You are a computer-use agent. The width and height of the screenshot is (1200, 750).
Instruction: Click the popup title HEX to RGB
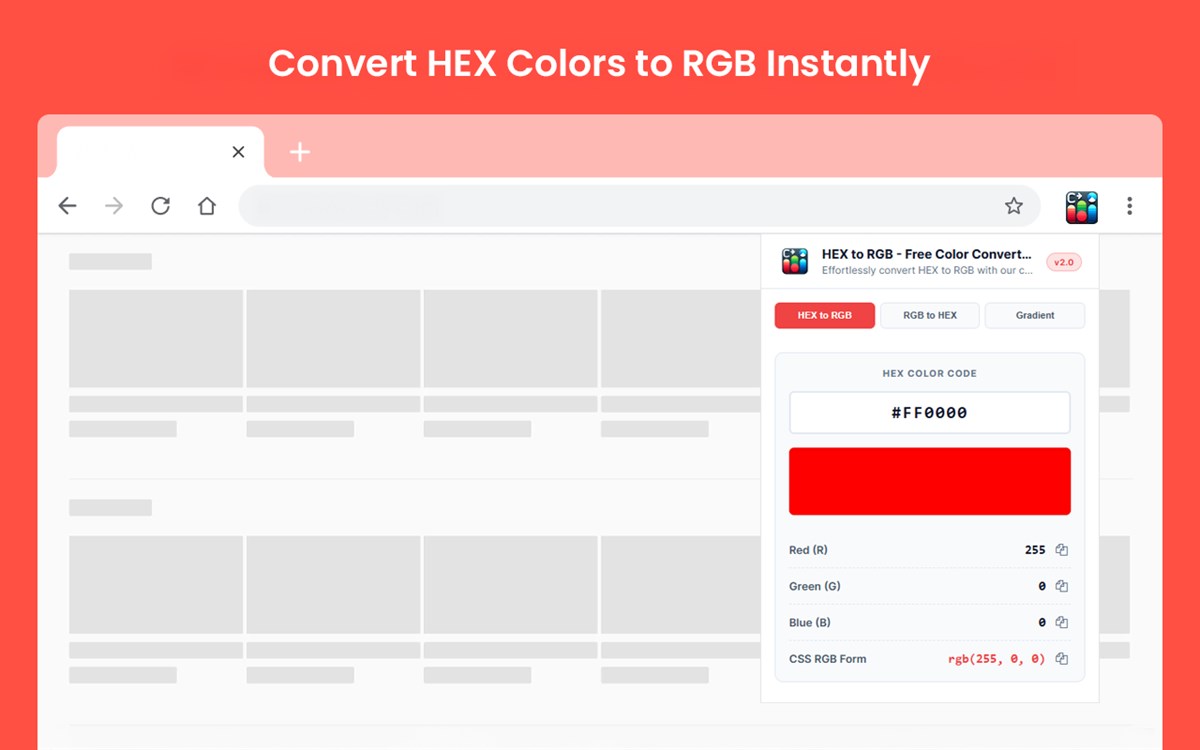(926, 254)
